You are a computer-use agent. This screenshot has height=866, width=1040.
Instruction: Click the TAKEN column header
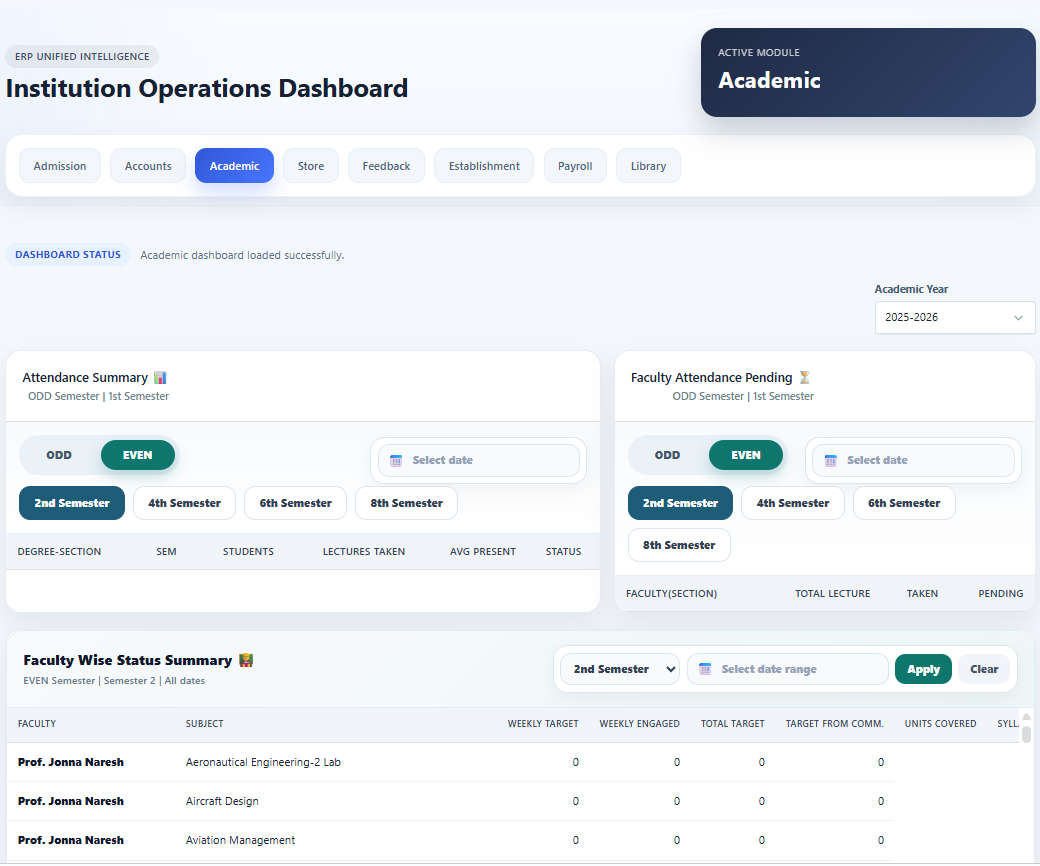(x=922, y=593)
